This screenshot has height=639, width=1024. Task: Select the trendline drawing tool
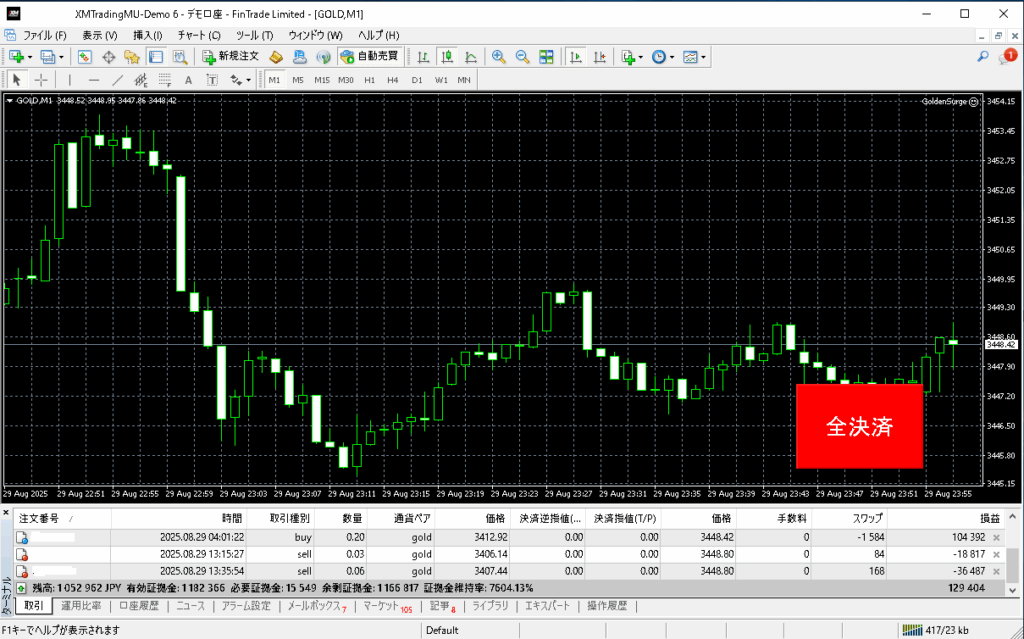(118, 80)
